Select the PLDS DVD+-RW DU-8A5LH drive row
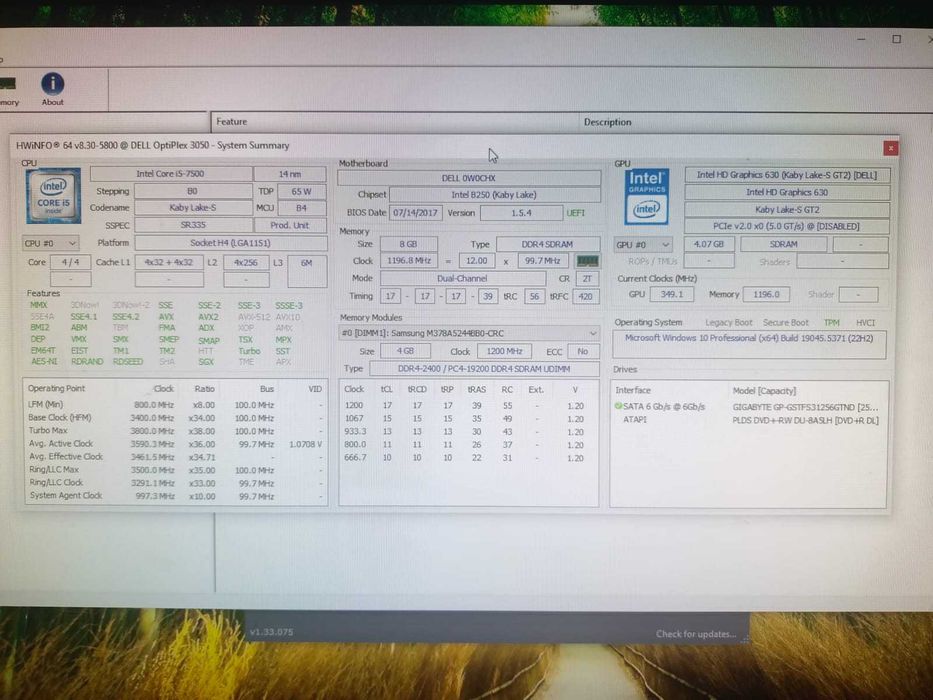 [749, 420]
